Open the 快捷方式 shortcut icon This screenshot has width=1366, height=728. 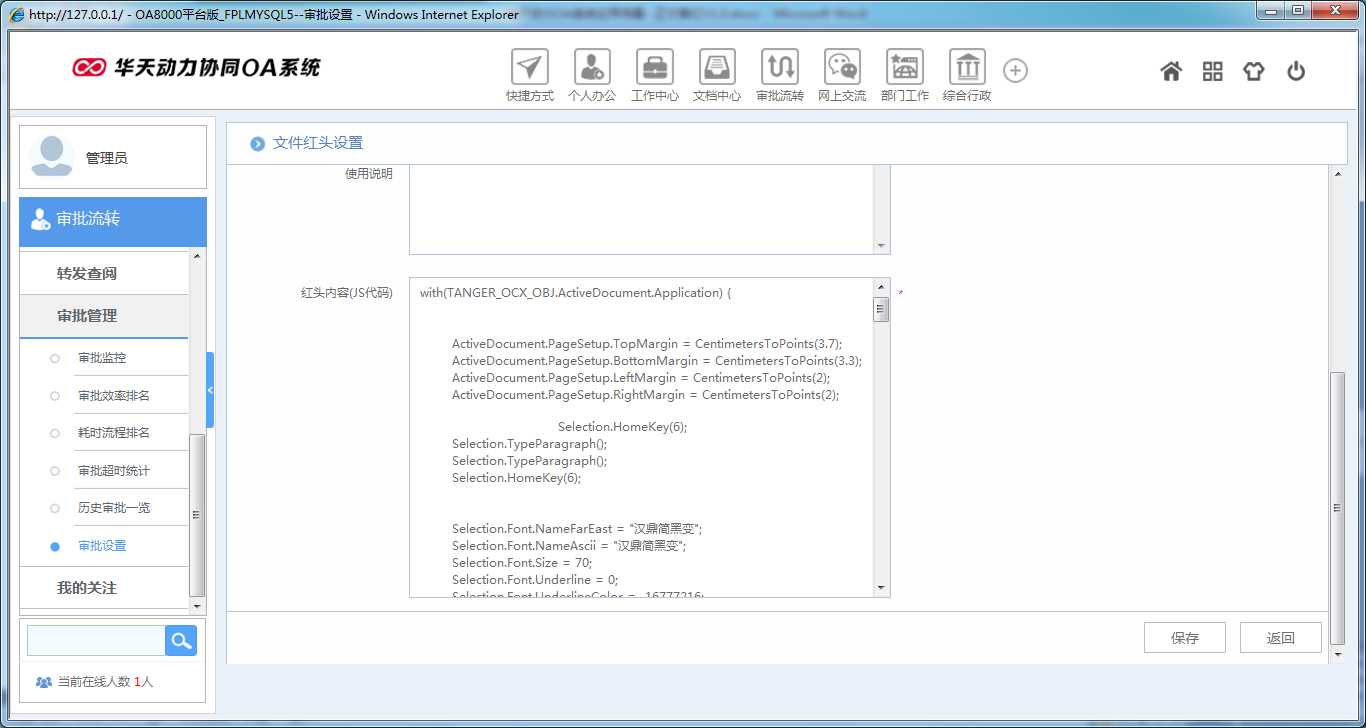529,68
